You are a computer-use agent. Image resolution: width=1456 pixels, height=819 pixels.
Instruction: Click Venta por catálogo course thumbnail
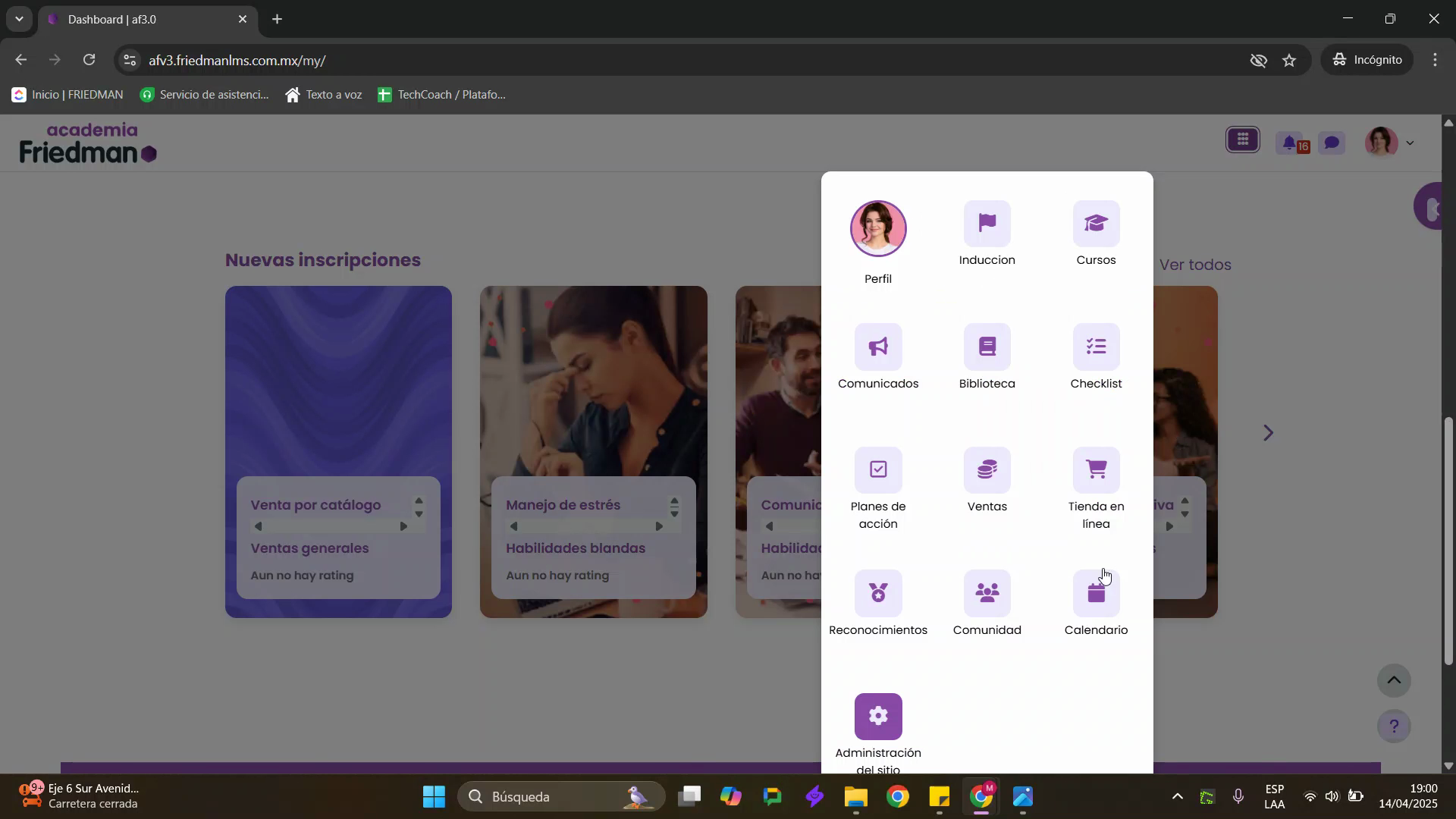[338, 379]
